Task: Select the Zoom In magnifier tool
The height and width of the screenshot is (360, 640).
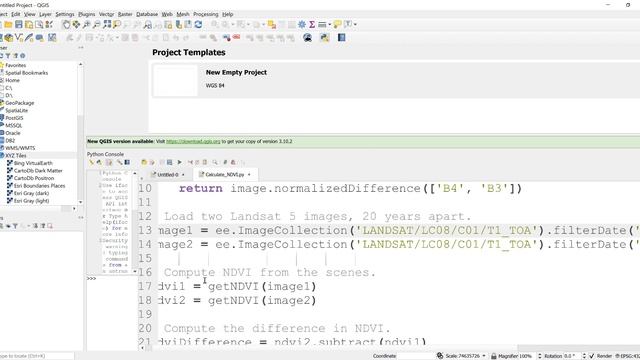Action: 87,24
